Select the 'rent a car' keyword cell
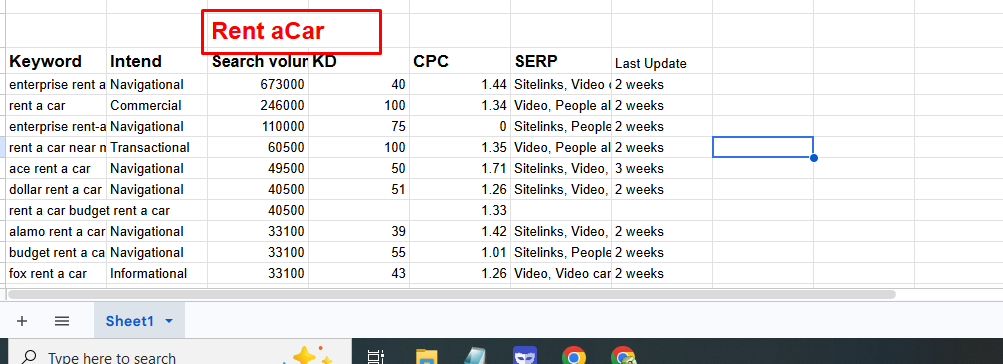Screen dimensions: 1003x364 click(56, 106)
